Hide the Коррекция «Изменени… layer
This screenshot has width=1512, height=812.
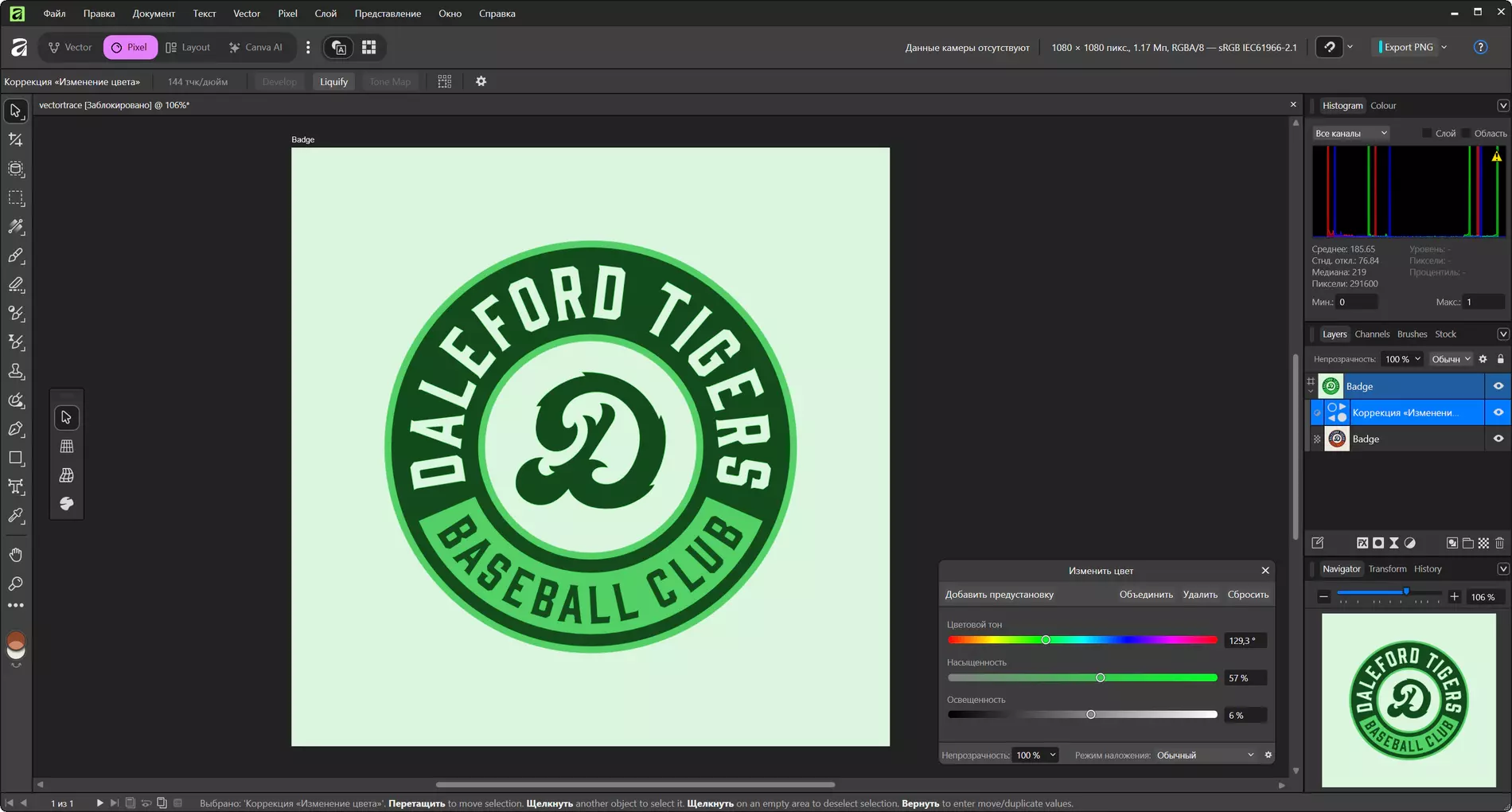click(1498, 412)
